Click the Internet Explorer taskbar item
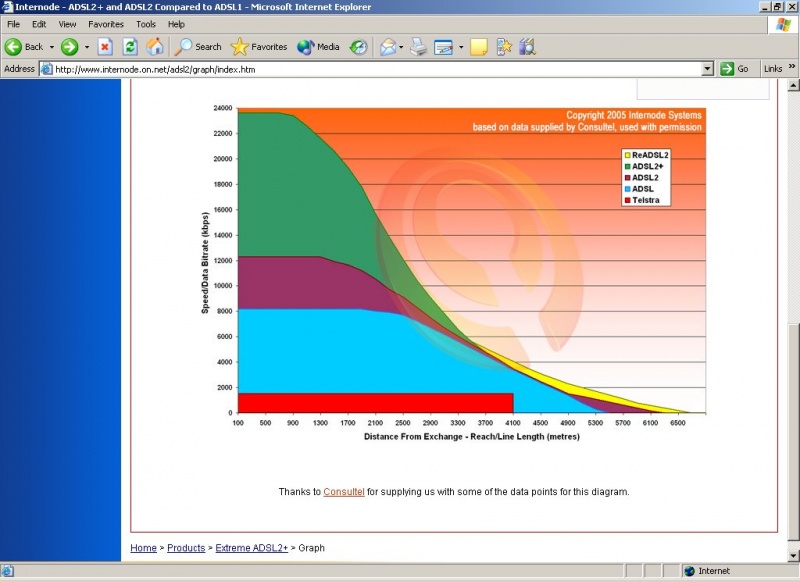 [x=10, y=571]
